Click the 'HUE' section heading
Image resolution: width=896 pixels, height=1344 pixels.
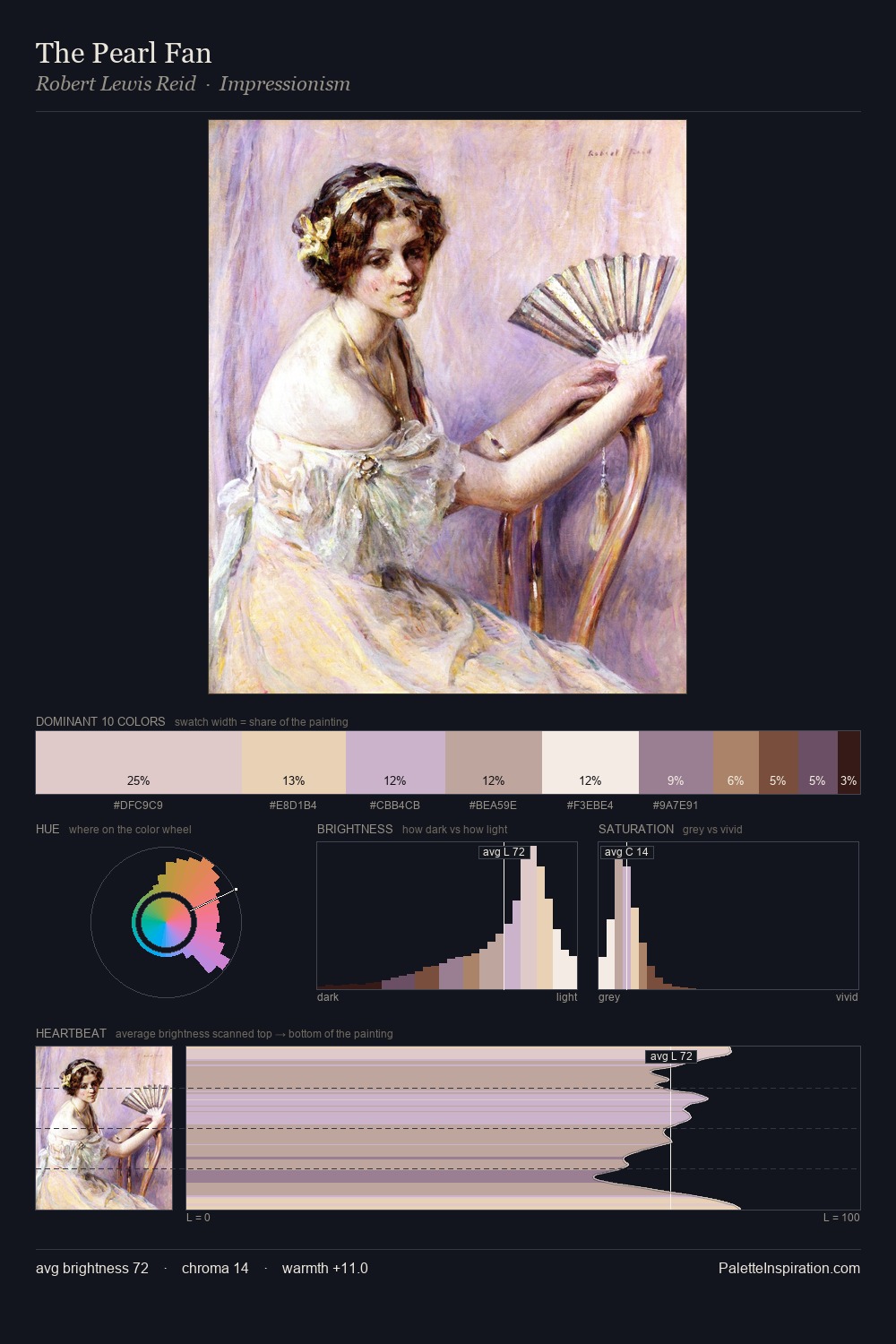pos(47,829)
